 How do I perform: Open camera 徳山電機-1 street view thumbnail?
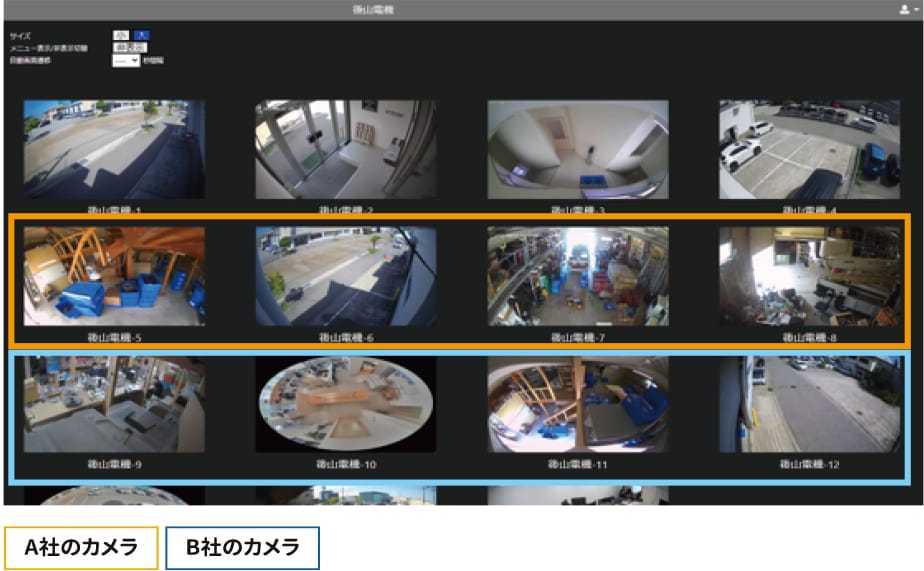114,149
